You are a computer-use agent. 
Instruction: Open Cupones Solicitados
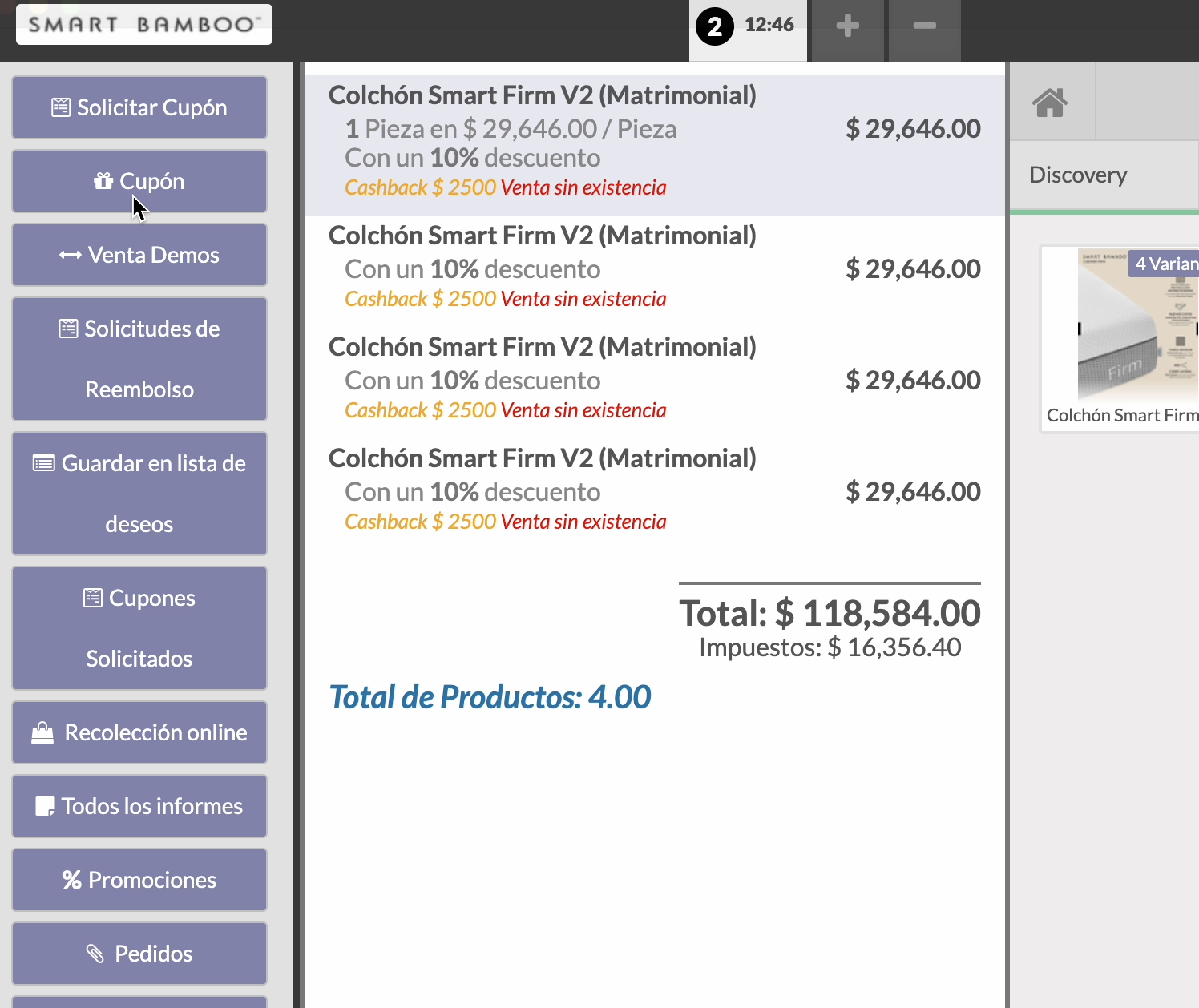point(139,628)
